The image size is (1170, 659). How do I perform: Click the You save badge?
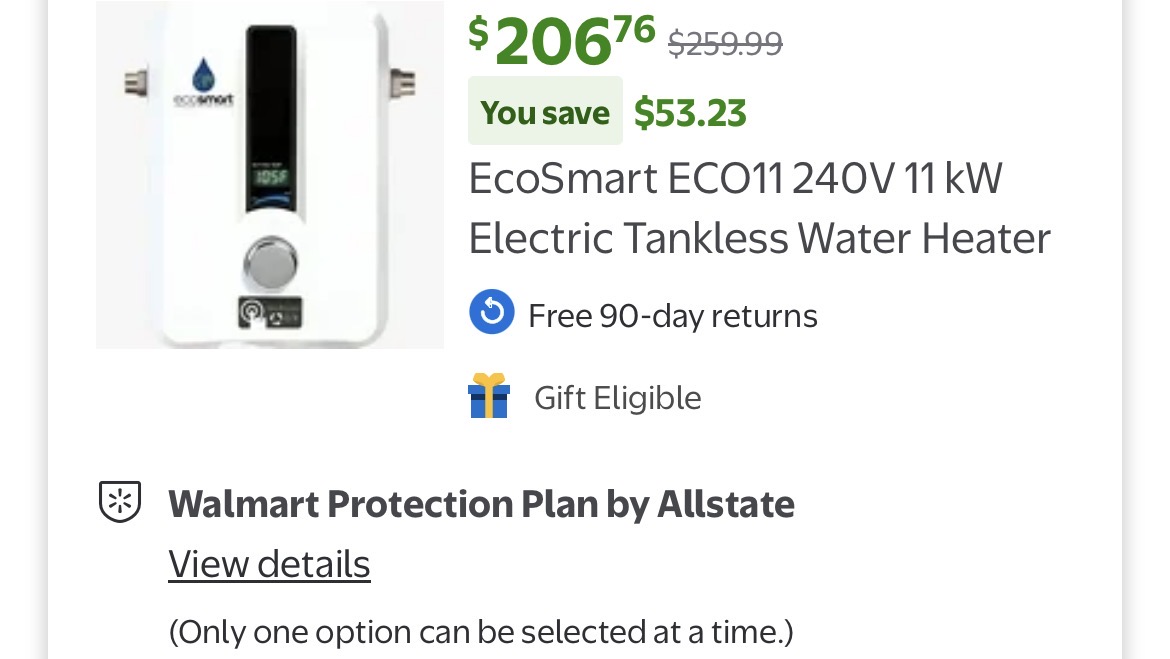click(x=545, y=113)
